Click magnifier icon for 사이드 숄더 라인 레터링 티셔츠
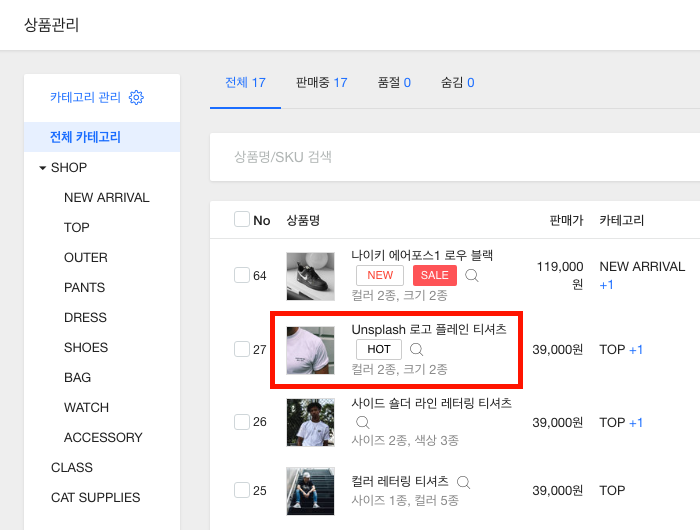The height and width of the screenshot is (530, 700). pos(362,422)
